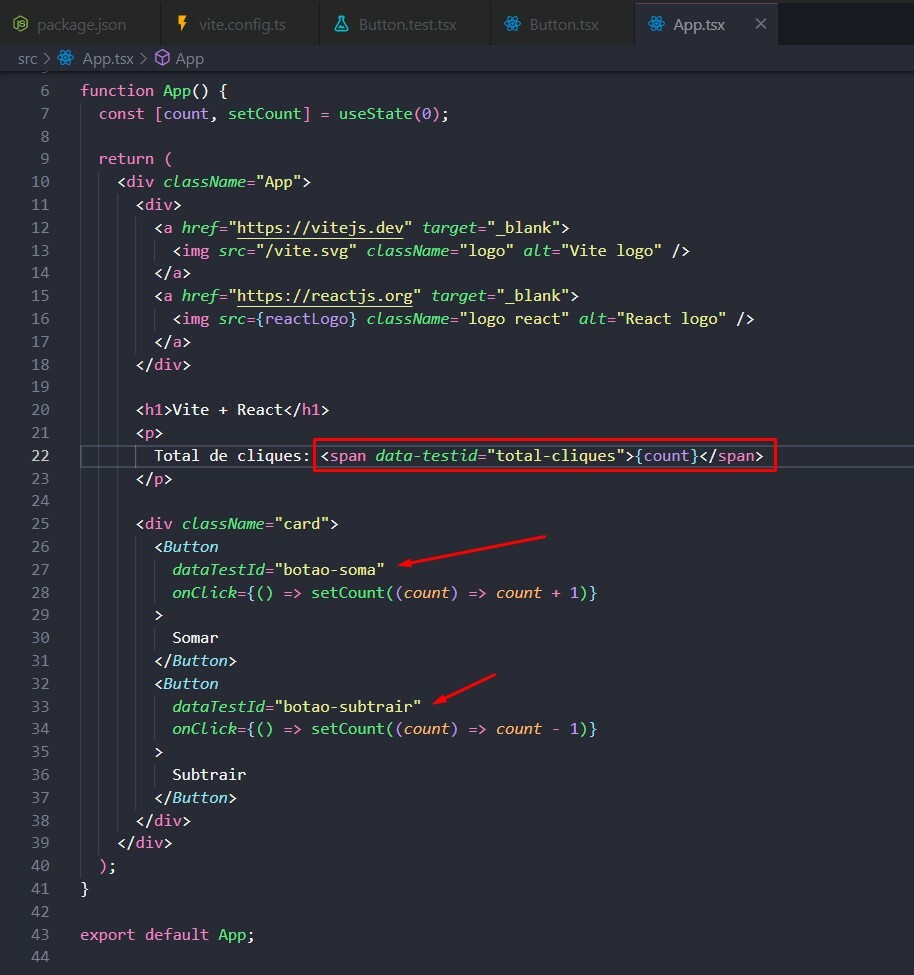
Task: Click the https://reactjs.org link in code
Action: 329,296
